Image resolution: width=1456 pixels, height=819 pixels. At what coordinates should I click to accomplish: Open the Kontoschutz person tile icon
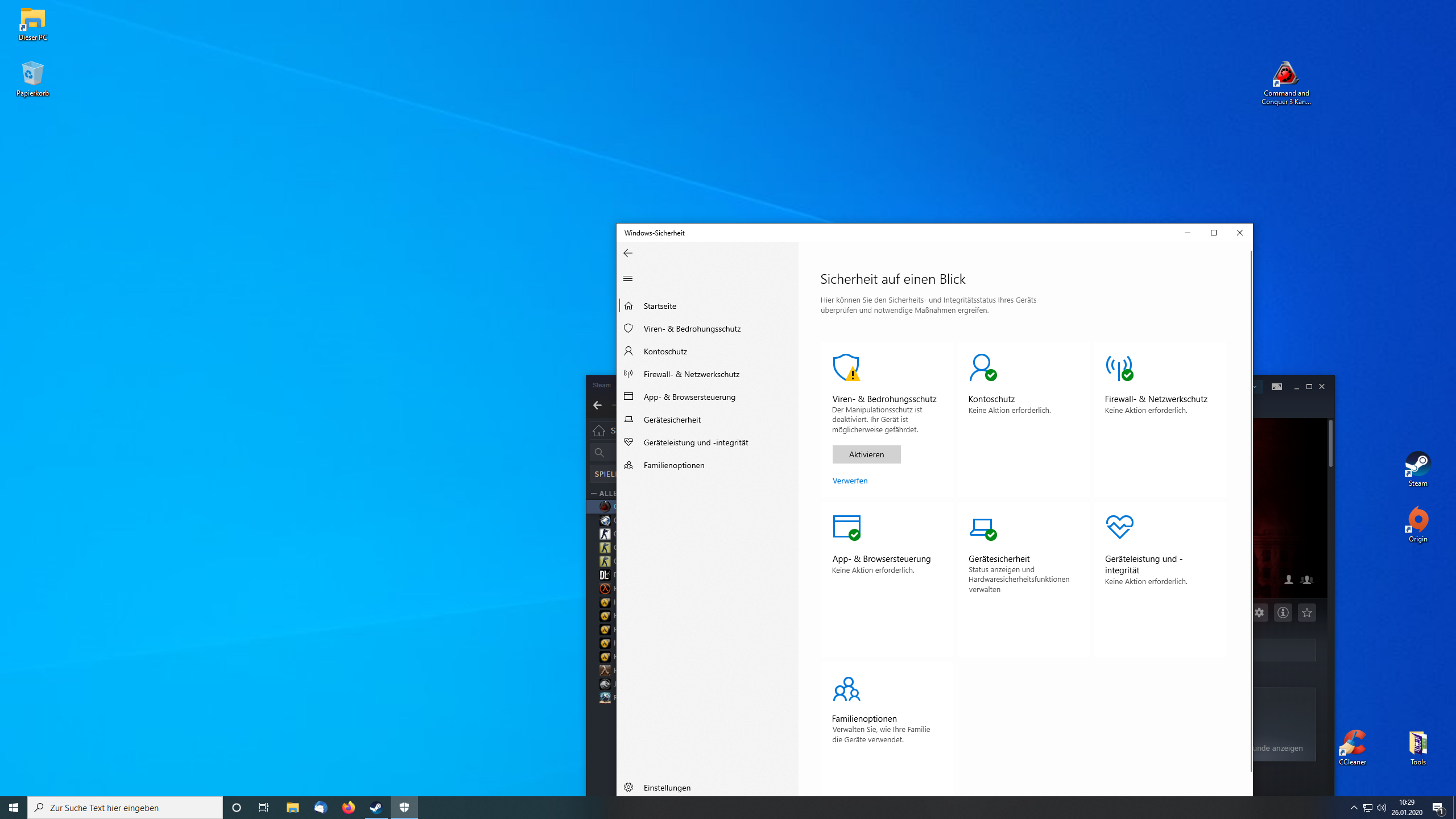(x=982, y=367)
